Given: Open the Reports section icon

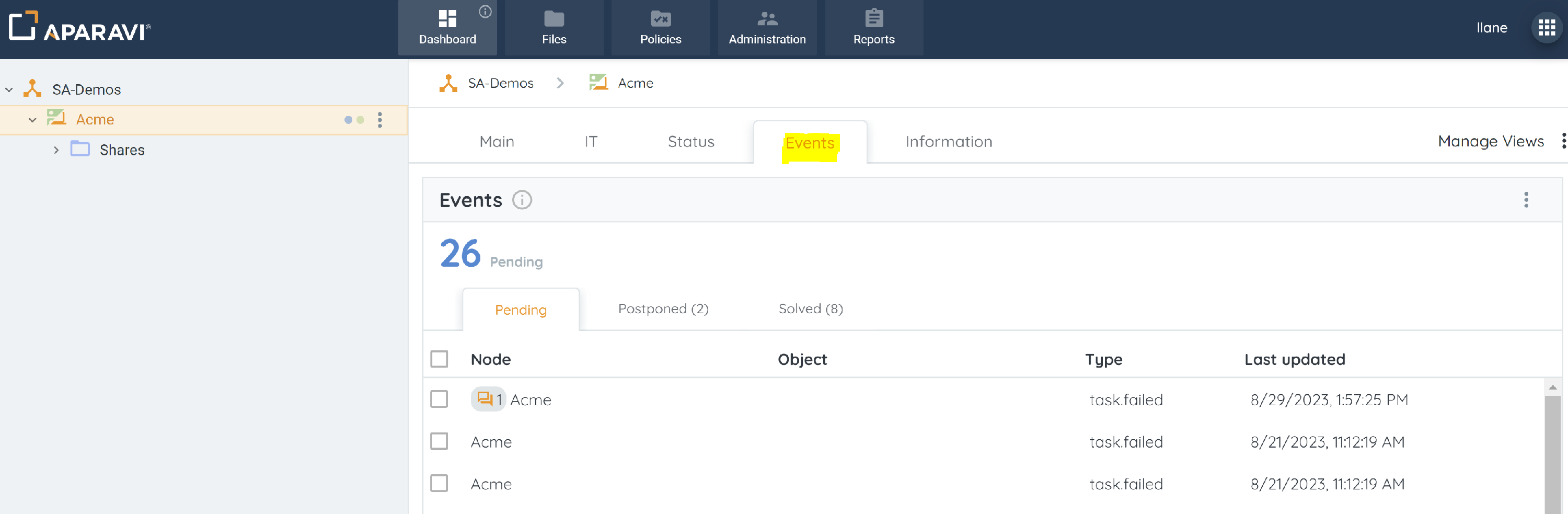Looking at the screenshot, I should tap(873, 19).
